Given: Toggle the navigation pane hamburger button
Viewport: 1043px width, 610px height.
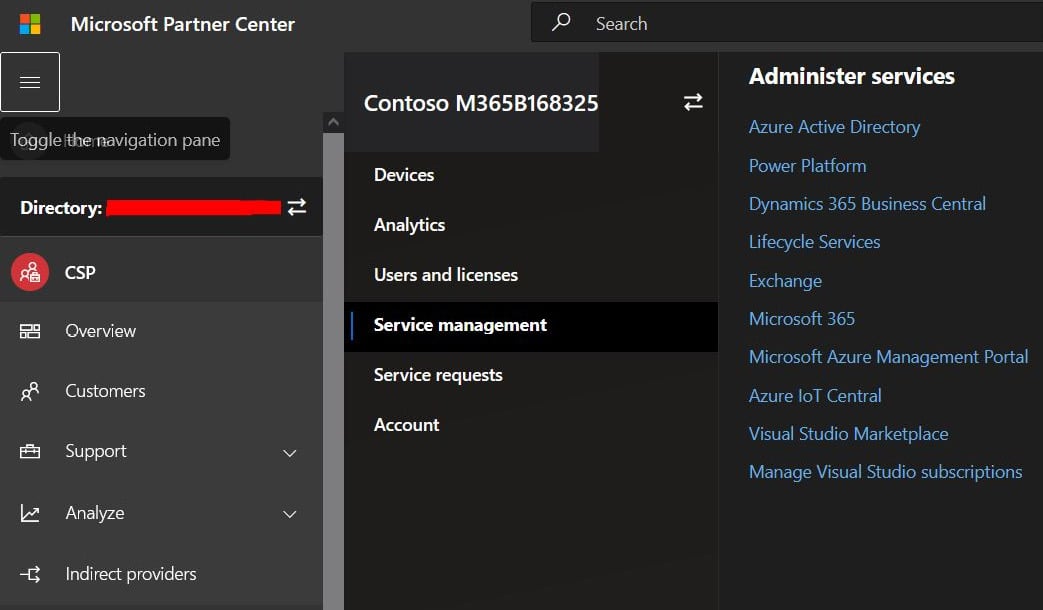Looking at the screenshot, I should (x=30, y=82).
